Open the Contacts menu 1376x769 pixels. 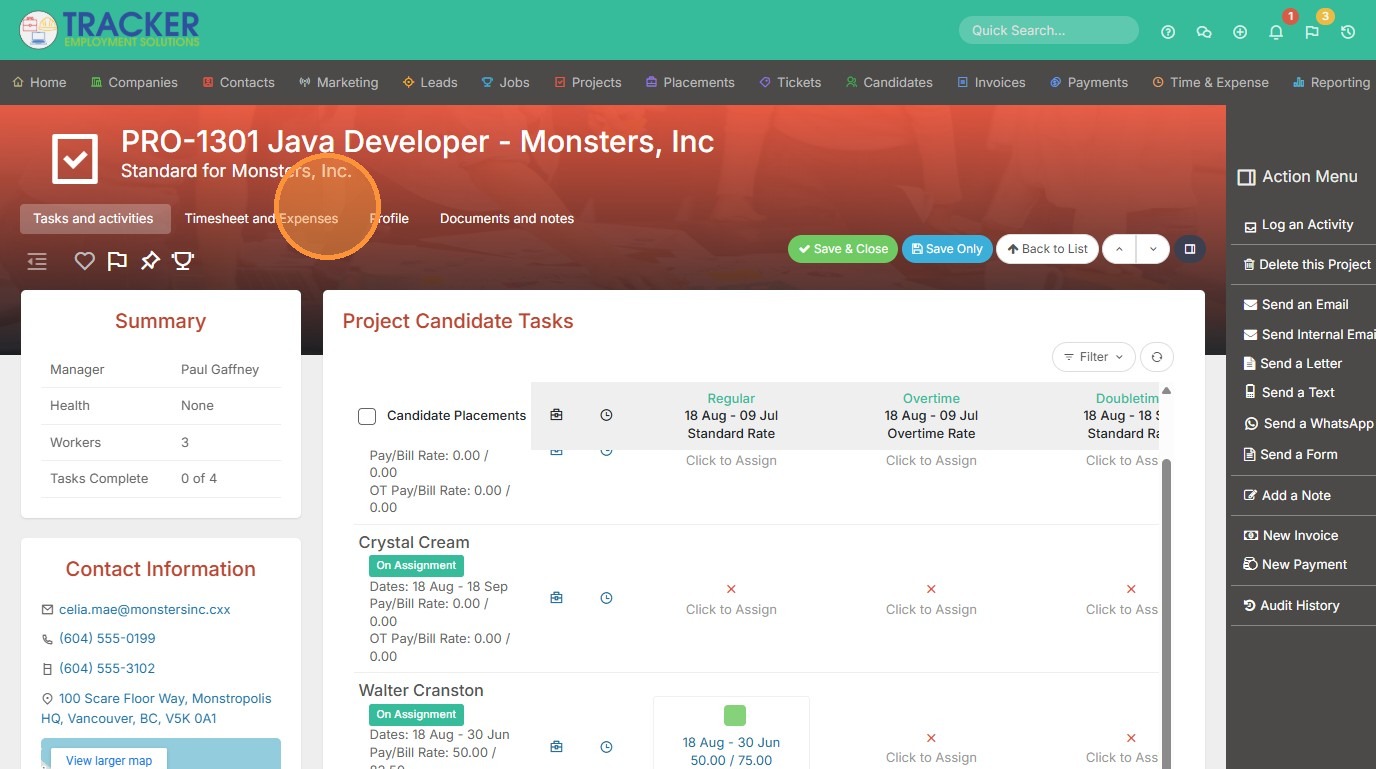[238, 83]
